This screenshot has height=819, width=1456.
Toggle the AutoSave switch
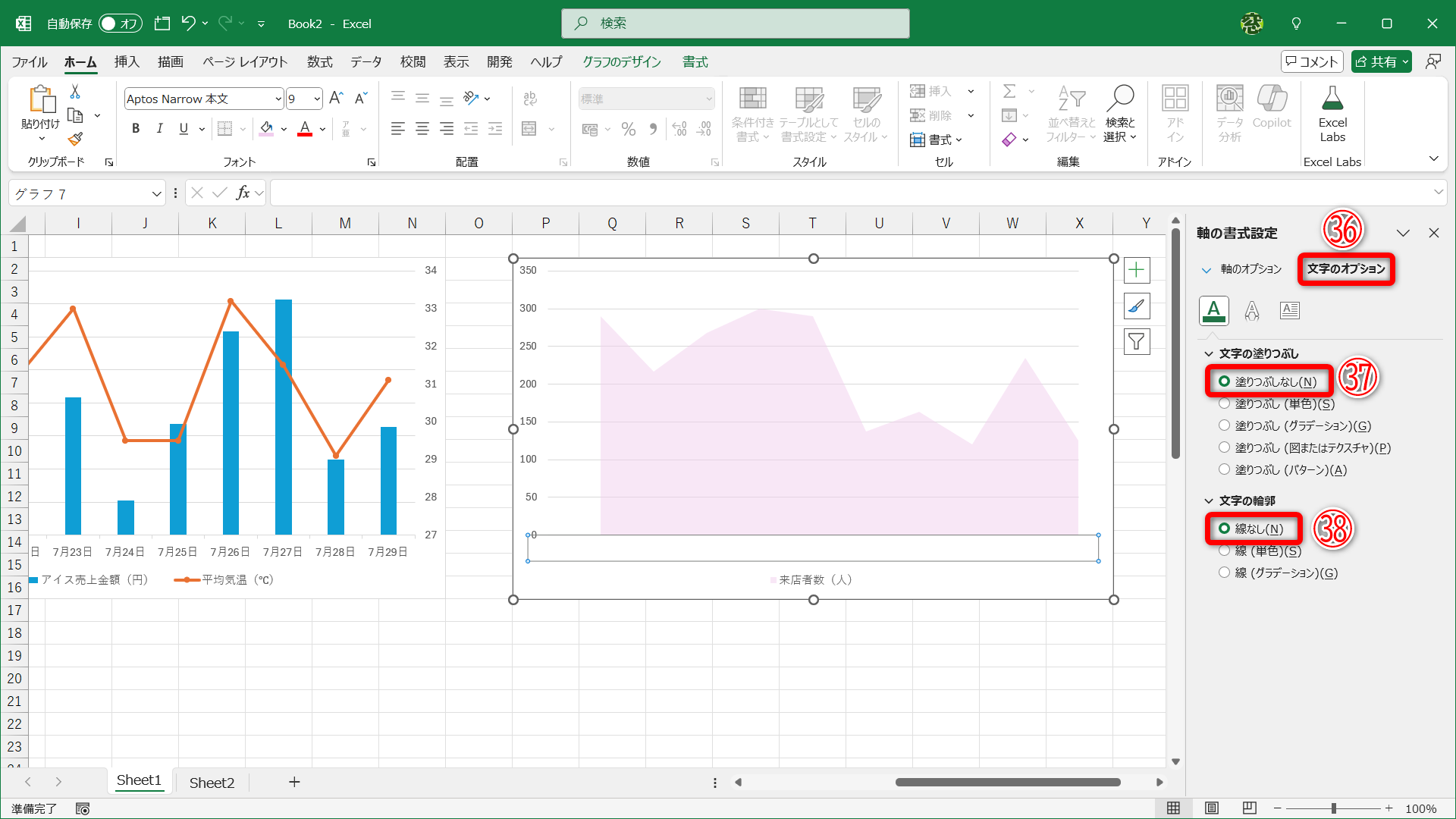tap(121, 24)
